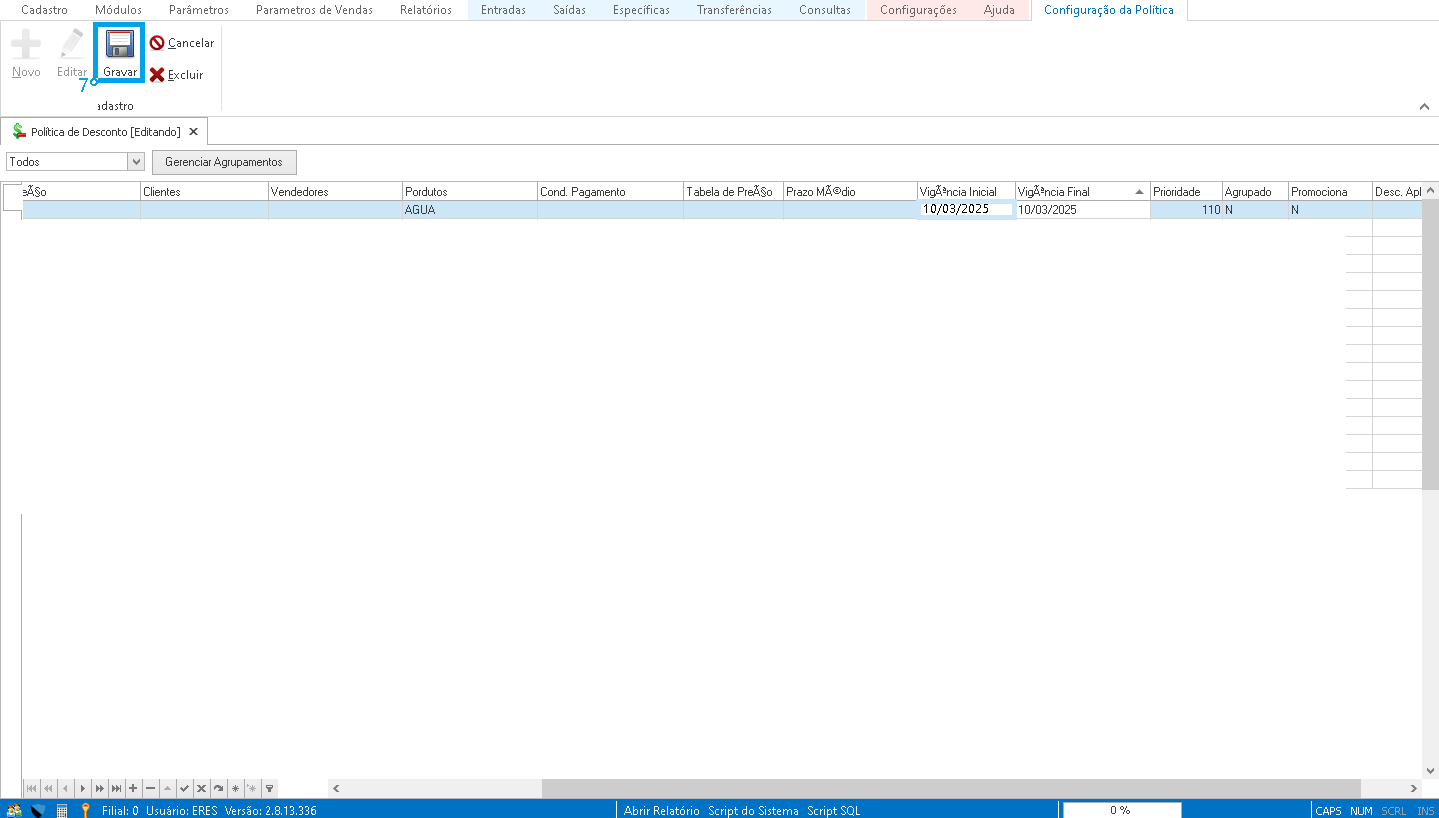
Task: Insert a row with navigator plus icon
Action: pos(133,788)
